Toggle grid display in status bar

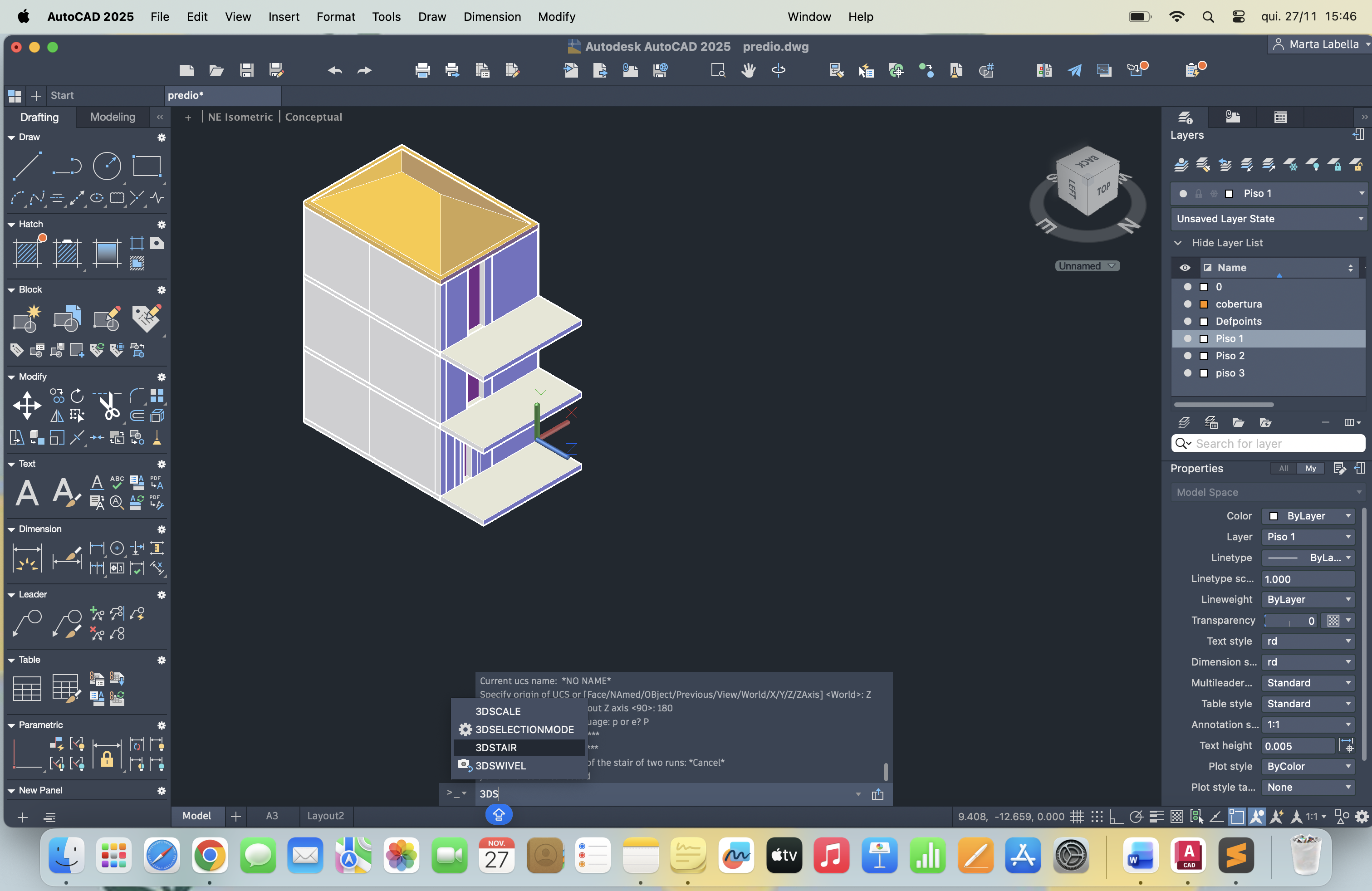(1077, 816)
